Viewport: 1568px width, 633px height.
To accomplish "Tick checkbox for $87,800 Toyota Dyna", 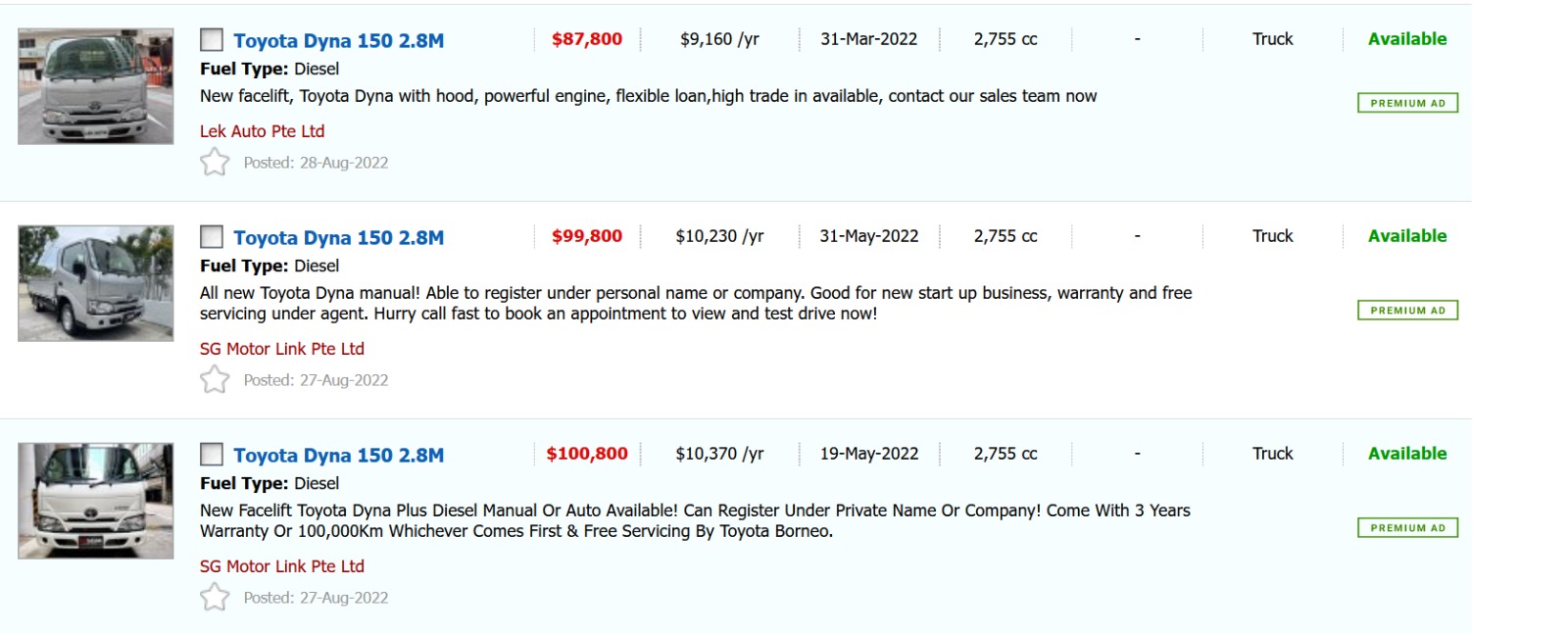I will point(212,40).
